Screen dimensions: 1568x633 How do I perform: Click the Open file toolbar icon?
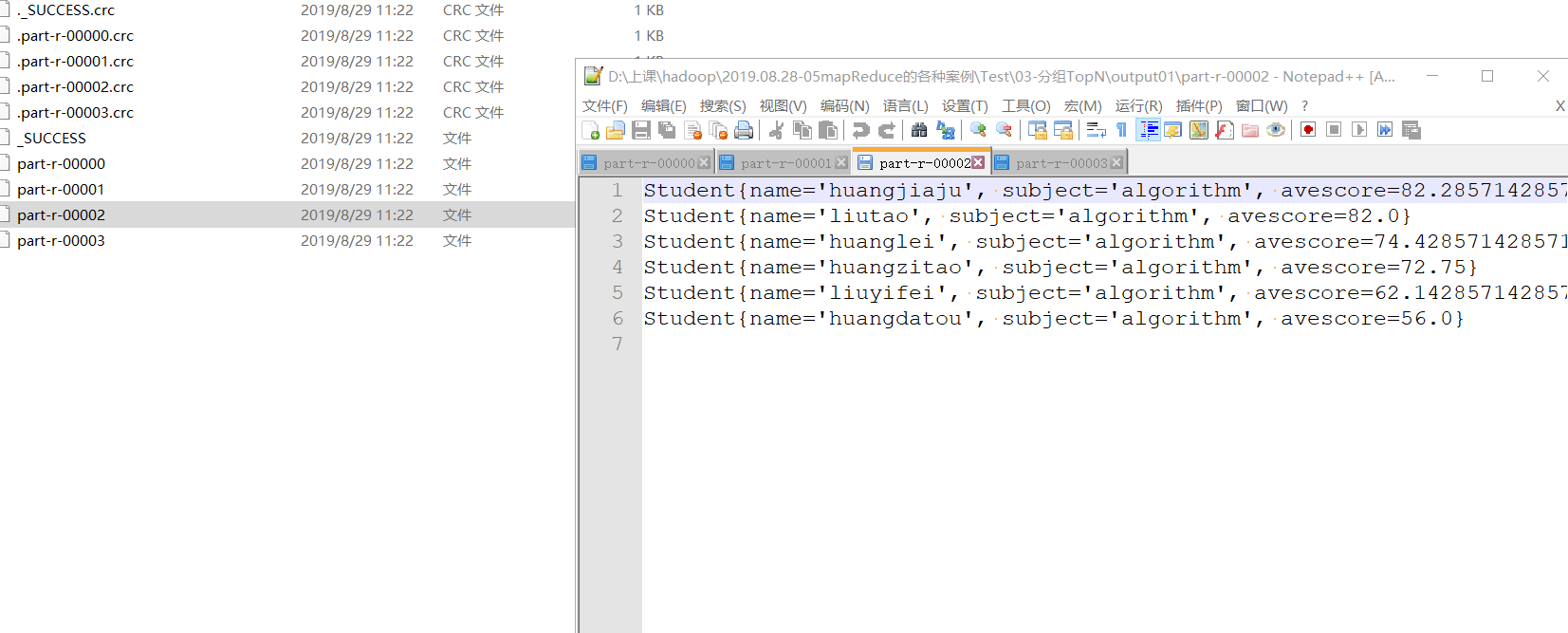tap(616, 130)
